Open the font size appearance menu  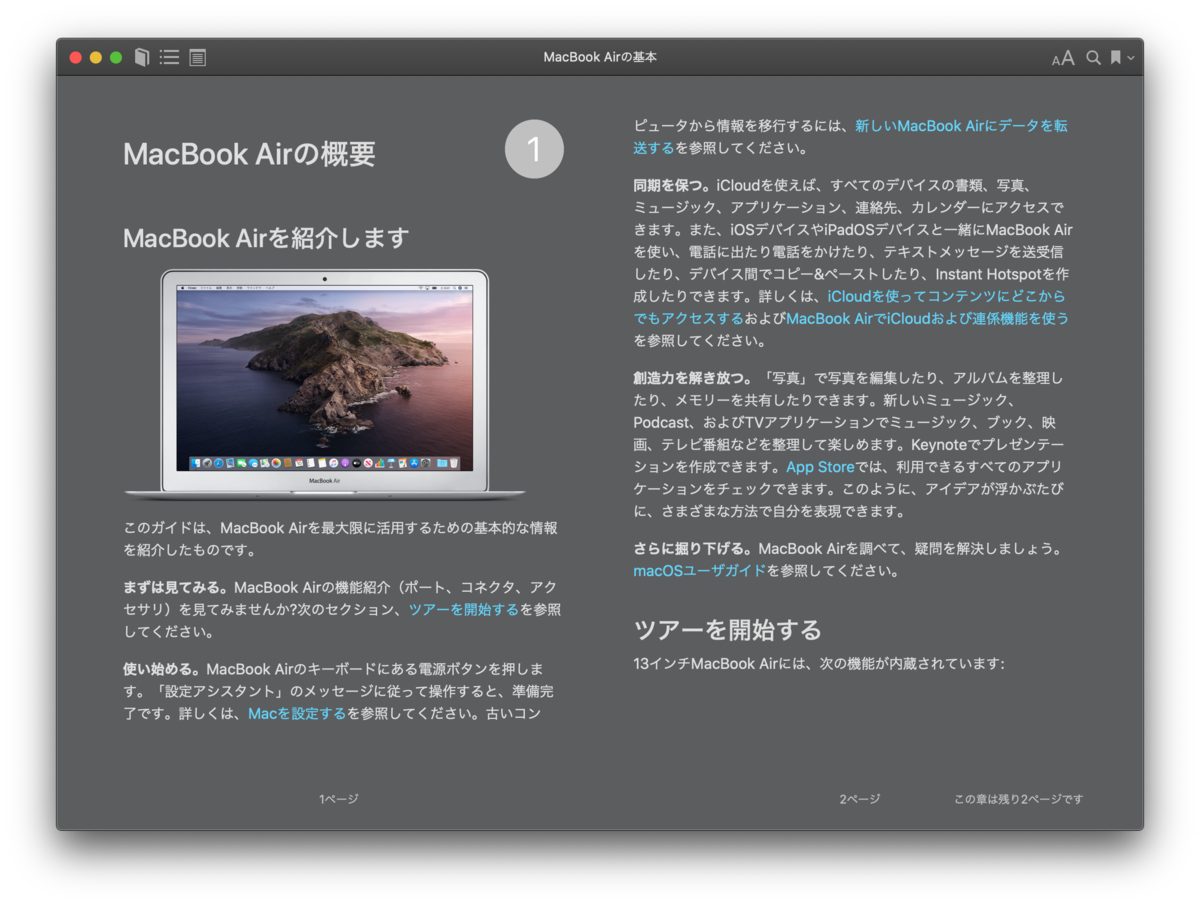coord(1063,58)
